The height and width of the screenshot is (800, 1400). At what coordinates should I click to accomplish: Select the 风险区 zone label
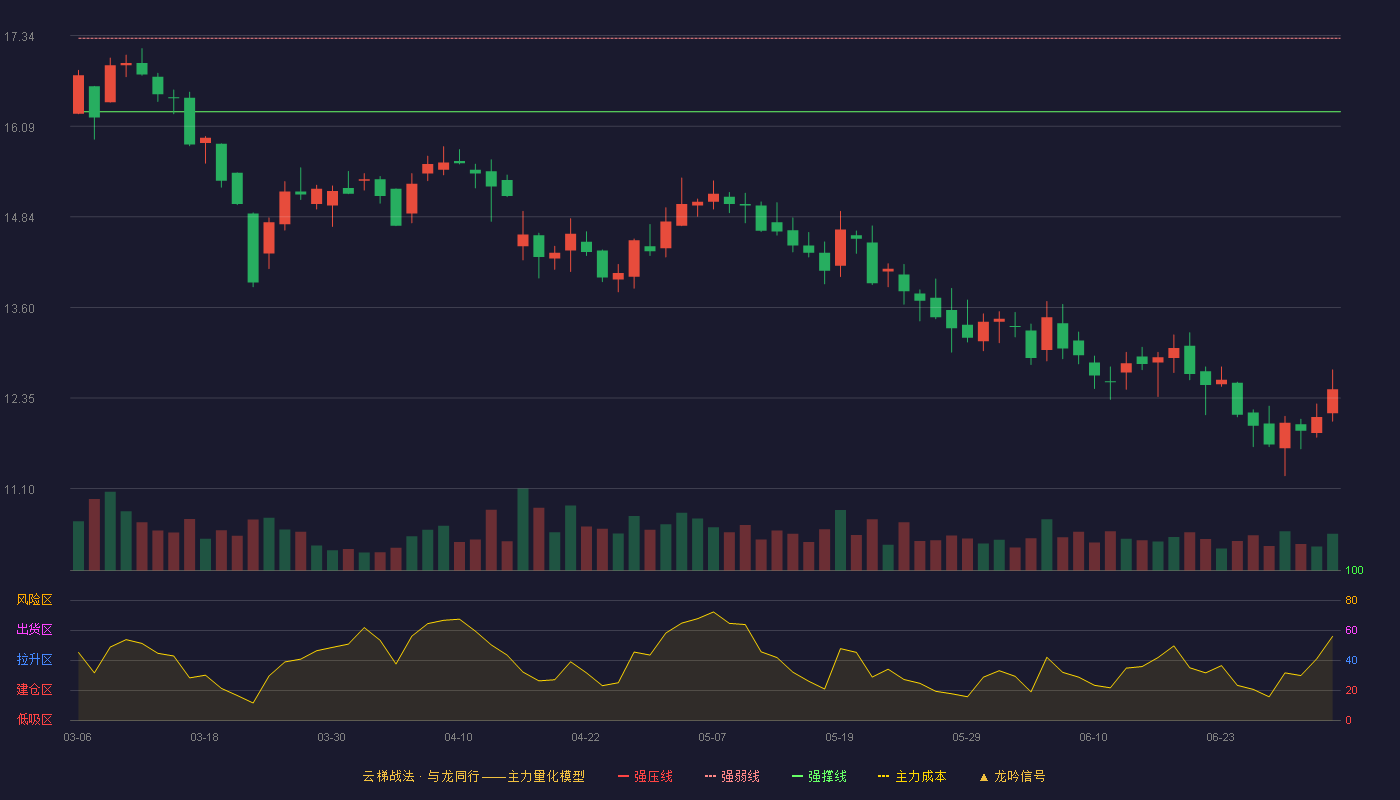34,600
